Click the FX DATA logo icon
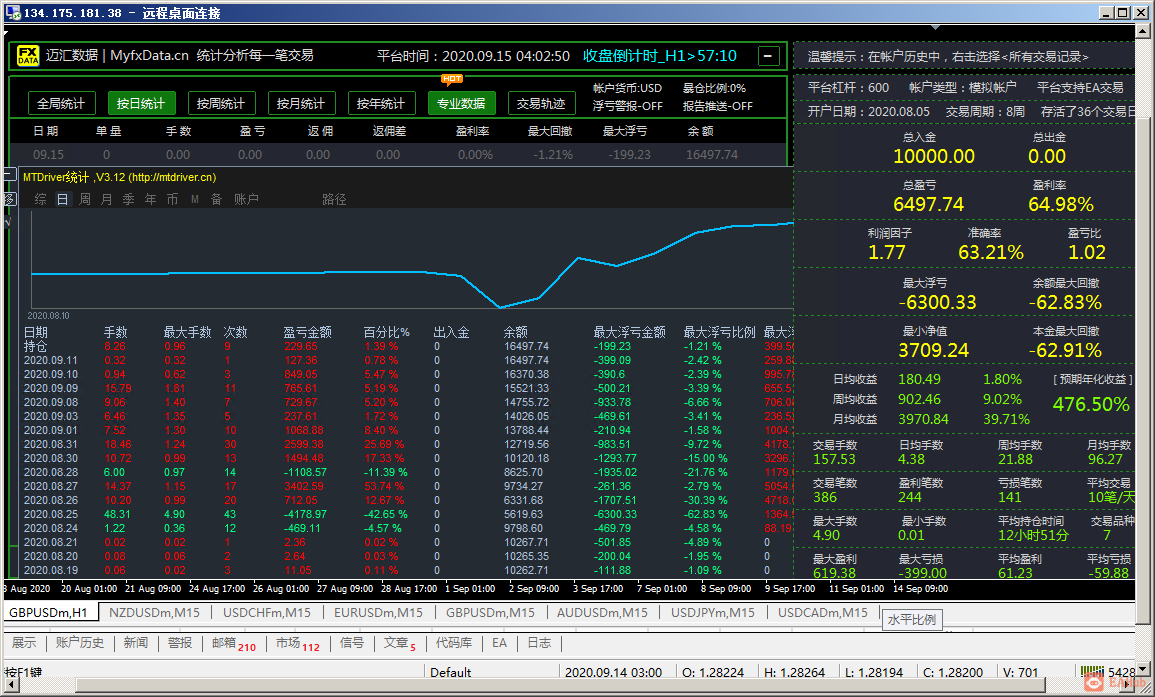Screen dimensions: 1155x697 pyautogui.click(x=28, y=56)
